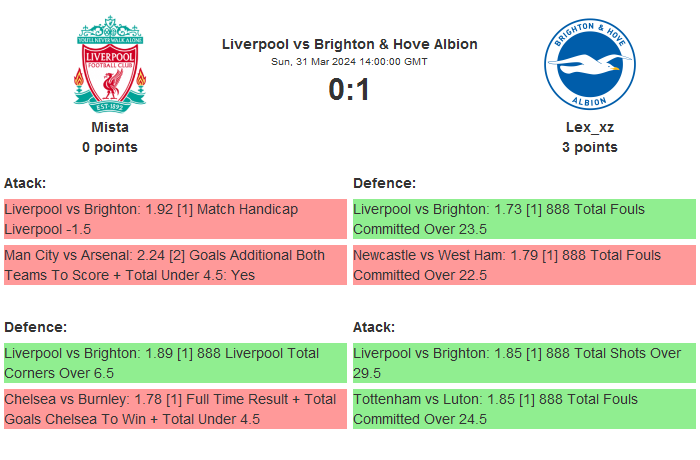Select the Total Shots Over 29.5 bet
The height and width of the screenshot is (460, 700).
pos(522,363)
